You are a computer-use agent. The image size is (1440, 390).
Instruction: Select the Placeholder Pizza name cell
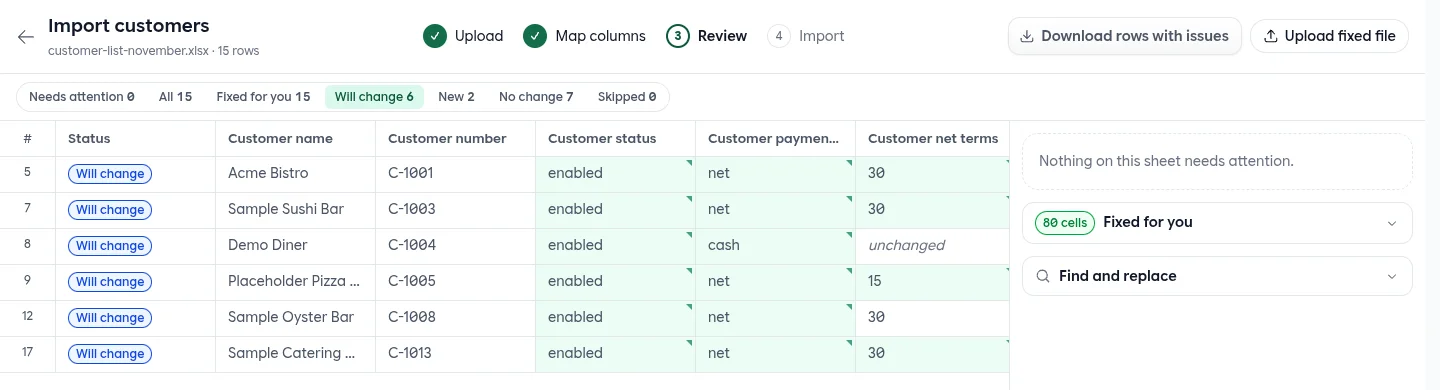(295, 282)
